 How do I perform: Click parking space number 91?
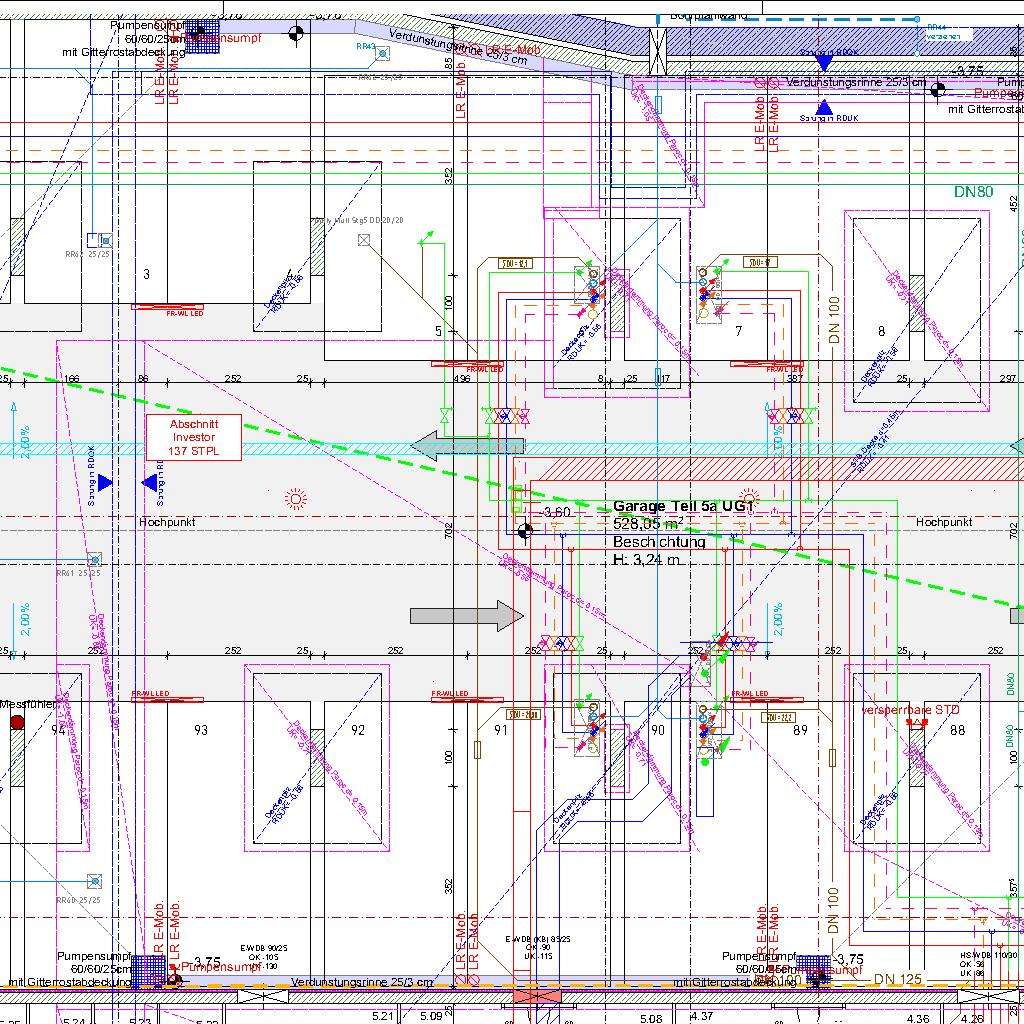point(501,729)
